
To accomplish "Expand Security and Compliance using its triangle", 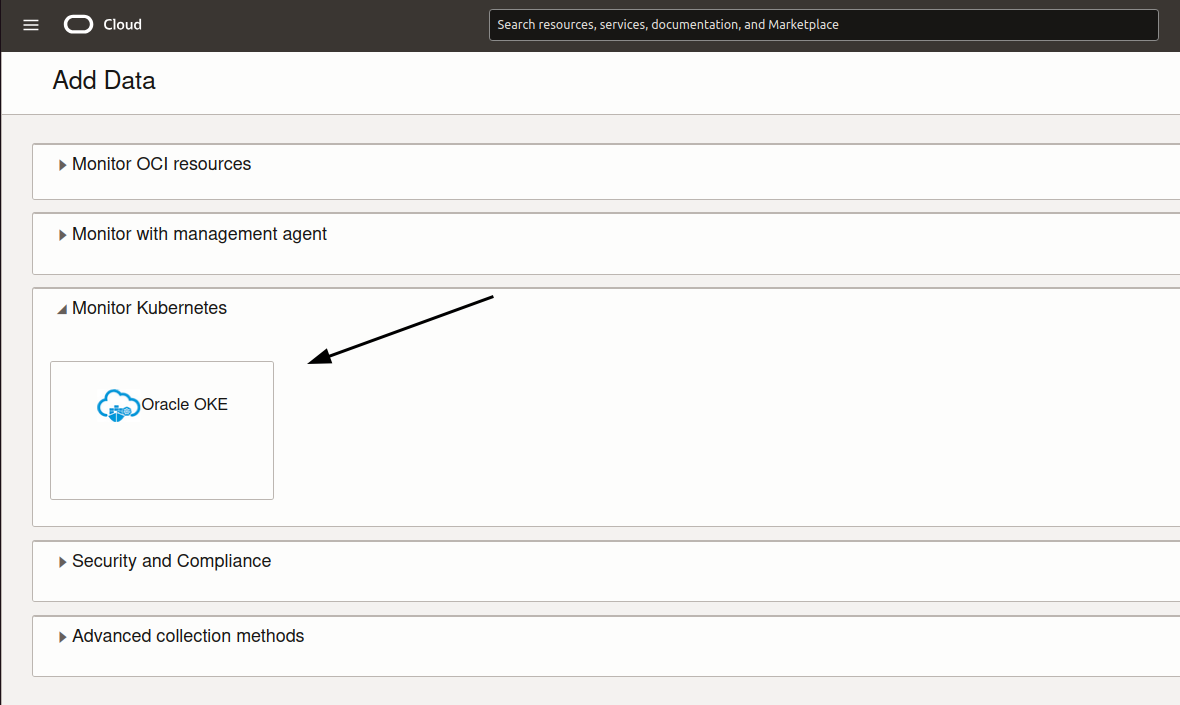I will tap(63, 562).
